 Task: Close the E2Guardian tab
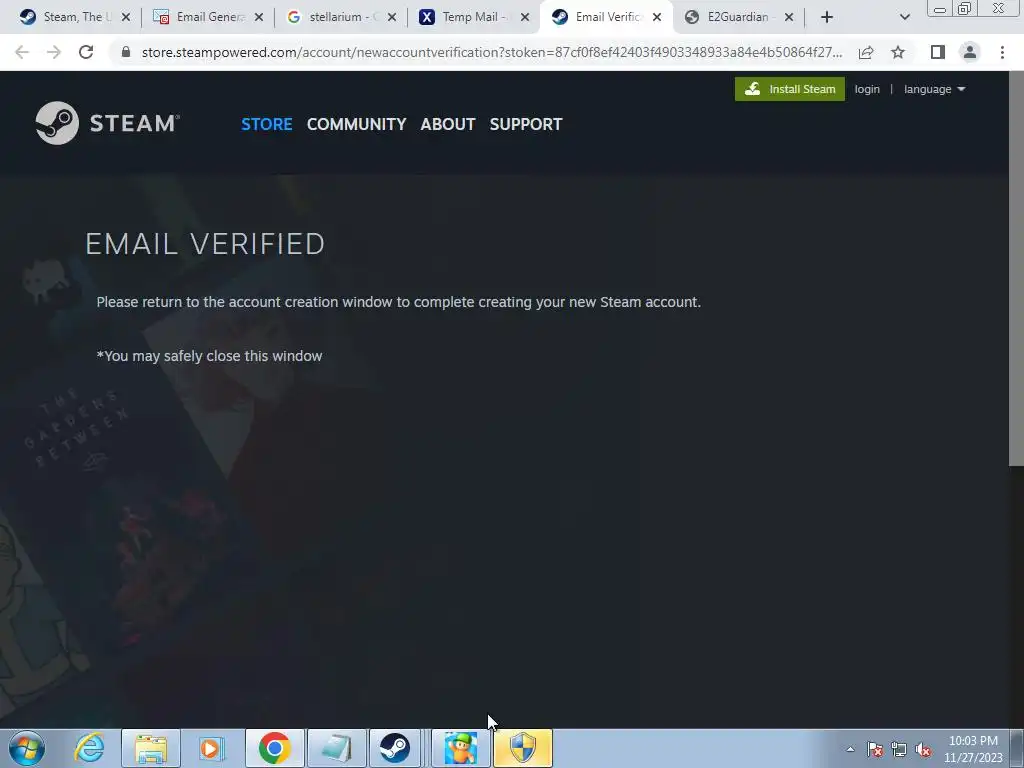789,18
